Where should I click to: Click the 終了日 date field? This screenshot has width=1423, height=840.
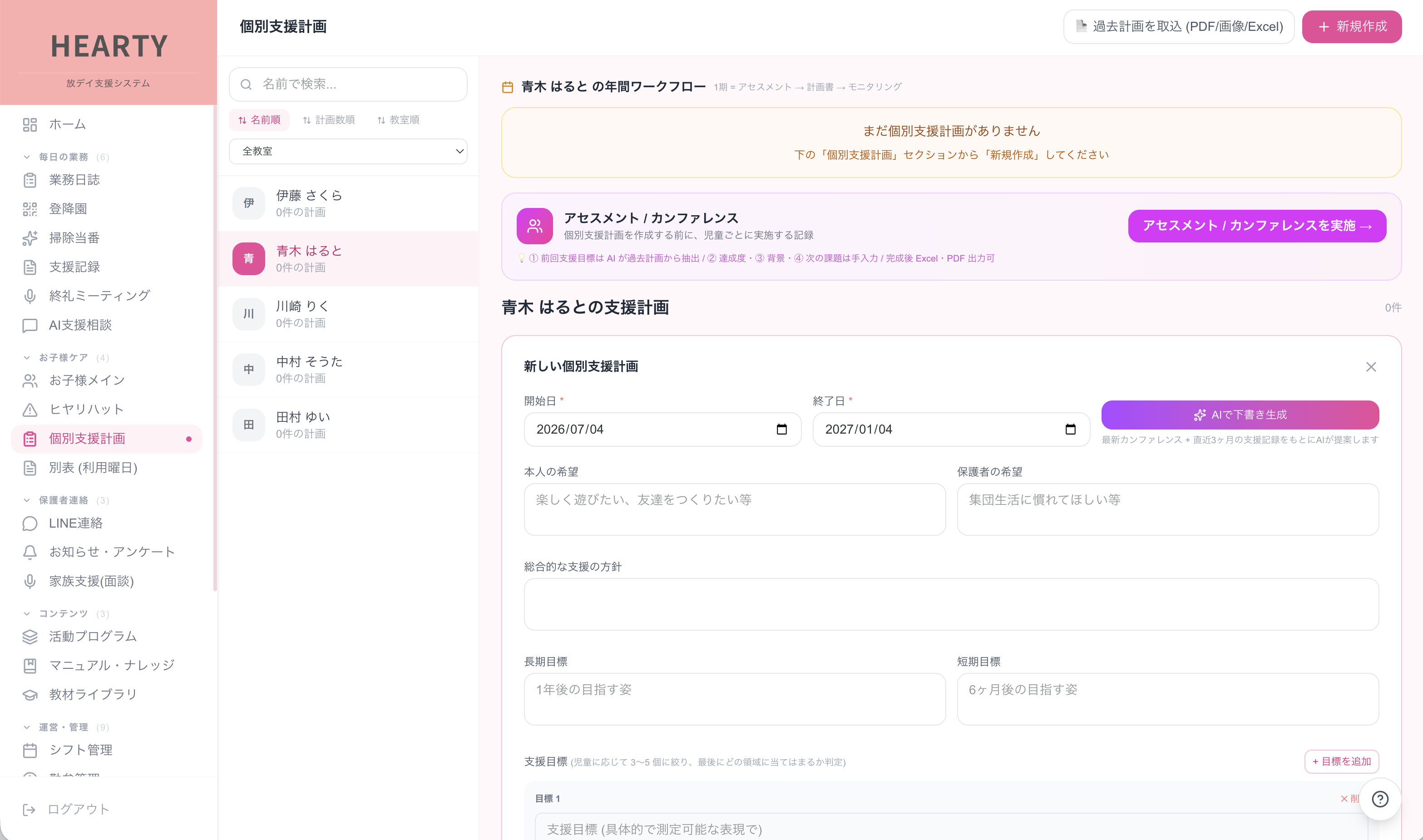click(951, 429)
